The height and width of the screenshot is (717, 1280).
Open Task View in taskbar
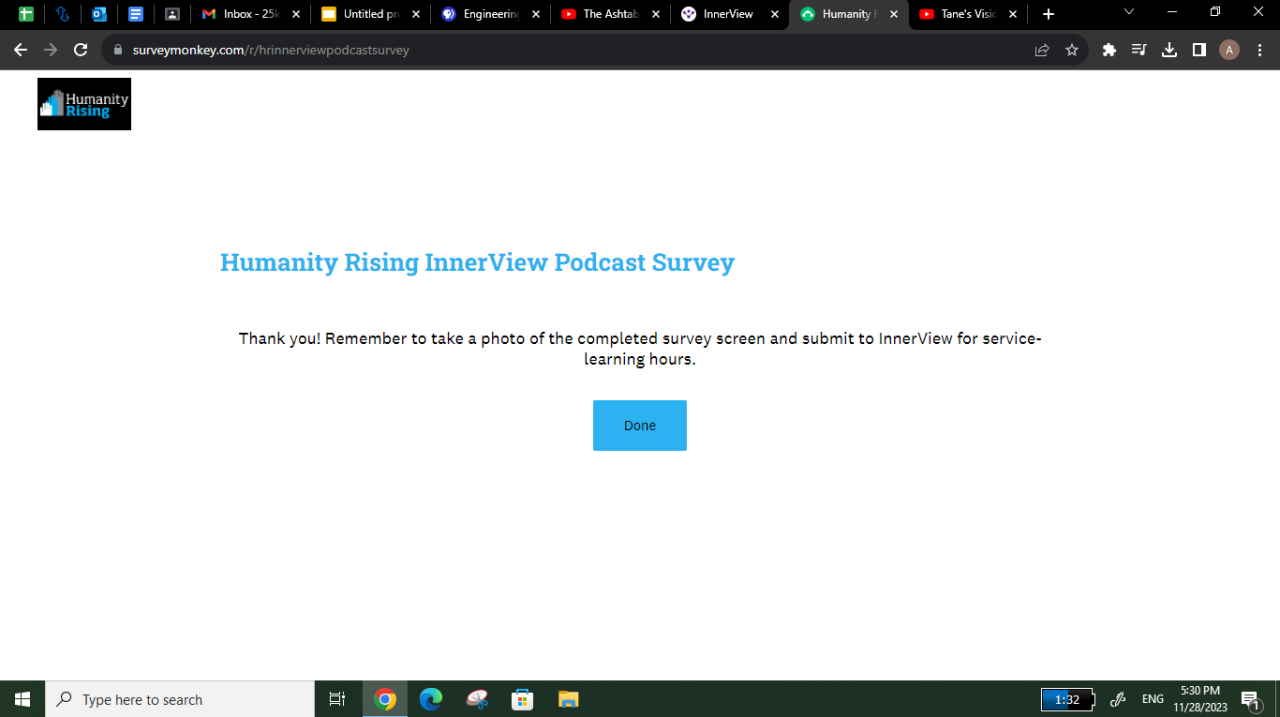tap(337, 699)
